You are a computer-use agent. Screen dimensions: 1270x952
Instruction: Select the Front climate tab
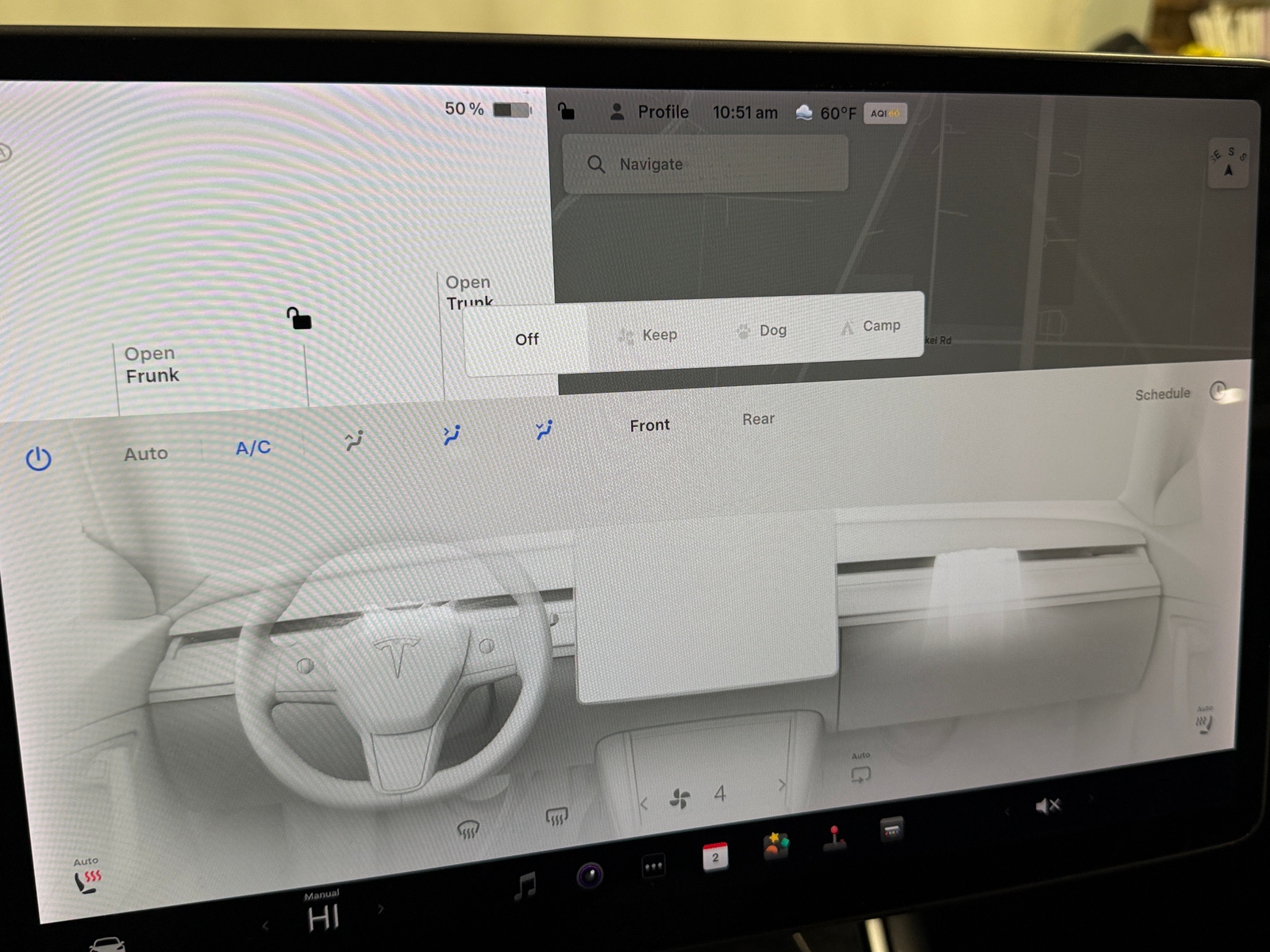[649, 424]
